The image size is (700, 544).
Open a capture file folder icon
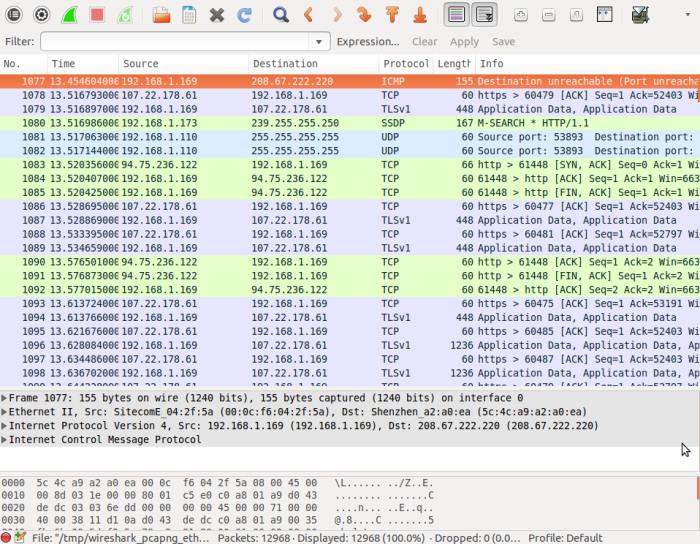(x=161, y=15)
